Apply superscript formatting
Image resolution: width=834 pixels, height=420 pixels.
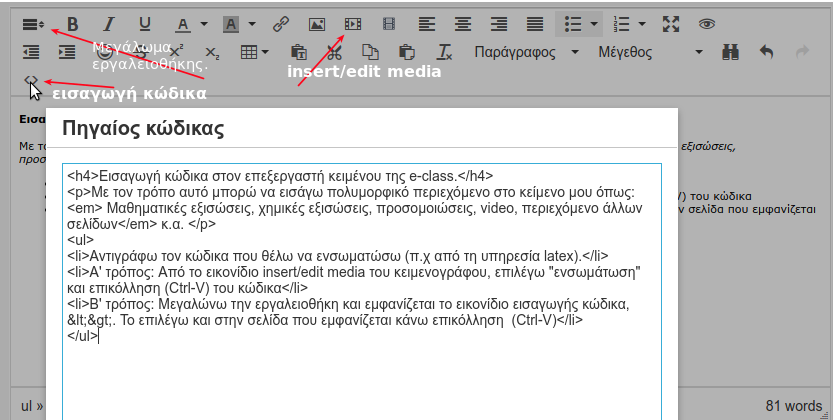click(x=176, y=52)
